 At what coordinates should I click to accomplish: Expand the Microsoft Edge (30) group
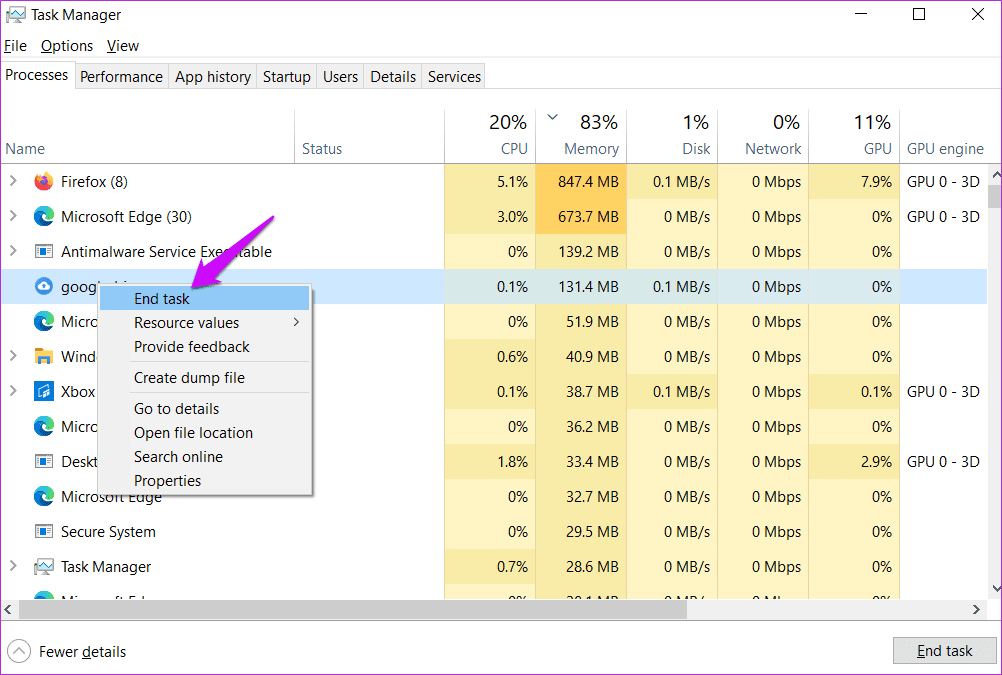13,216
